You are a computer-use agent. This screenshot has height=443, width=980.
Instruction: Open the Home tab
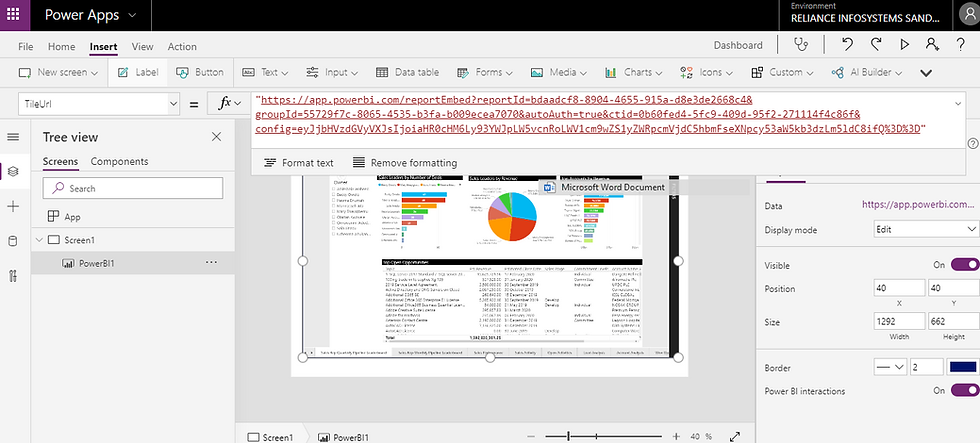click(61, 46)
